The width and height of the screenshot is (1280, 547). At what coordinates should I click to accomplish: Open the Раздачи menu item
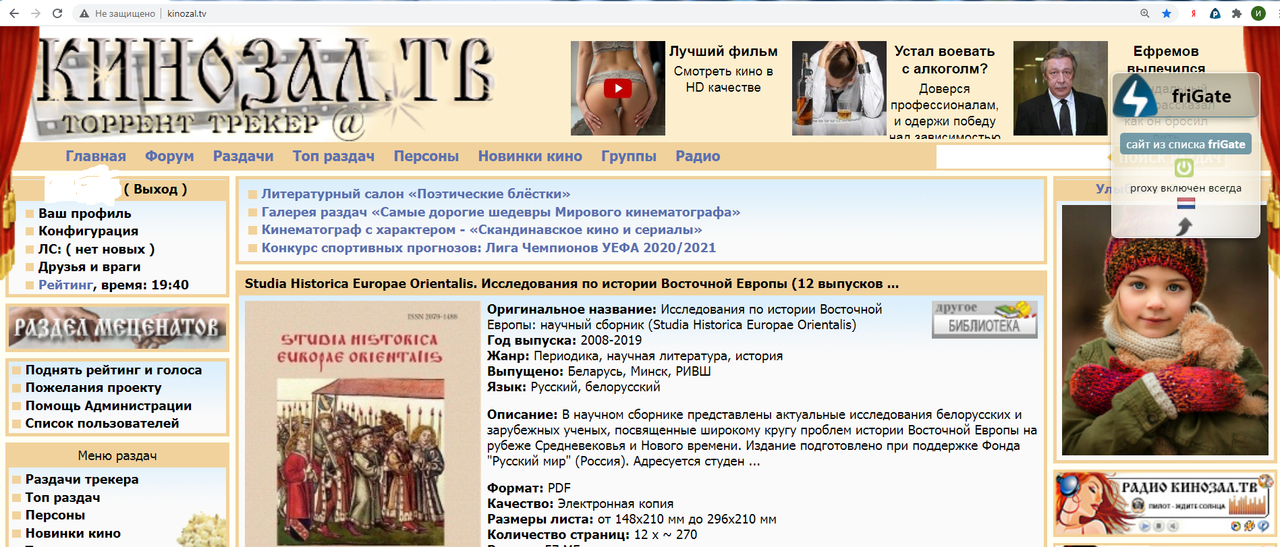click(x=243, y=156)
